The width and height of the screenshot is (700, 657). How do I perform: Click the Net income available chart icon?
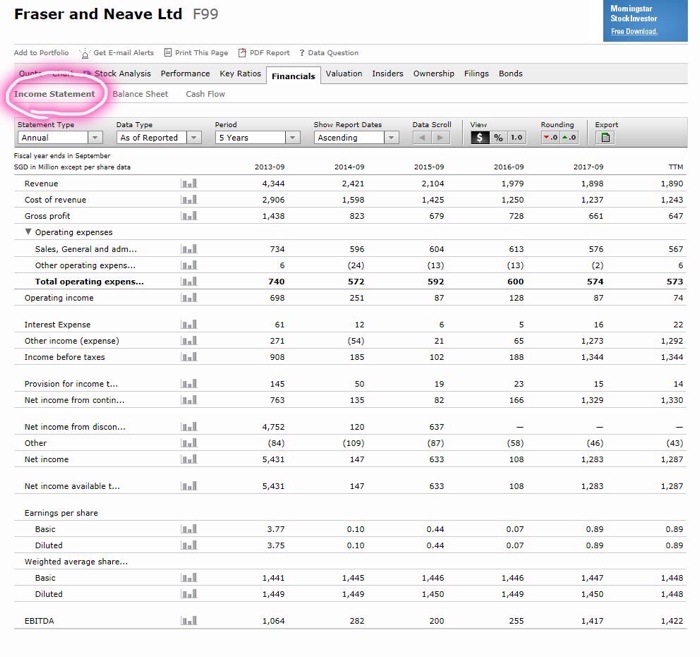click(189, 486)
